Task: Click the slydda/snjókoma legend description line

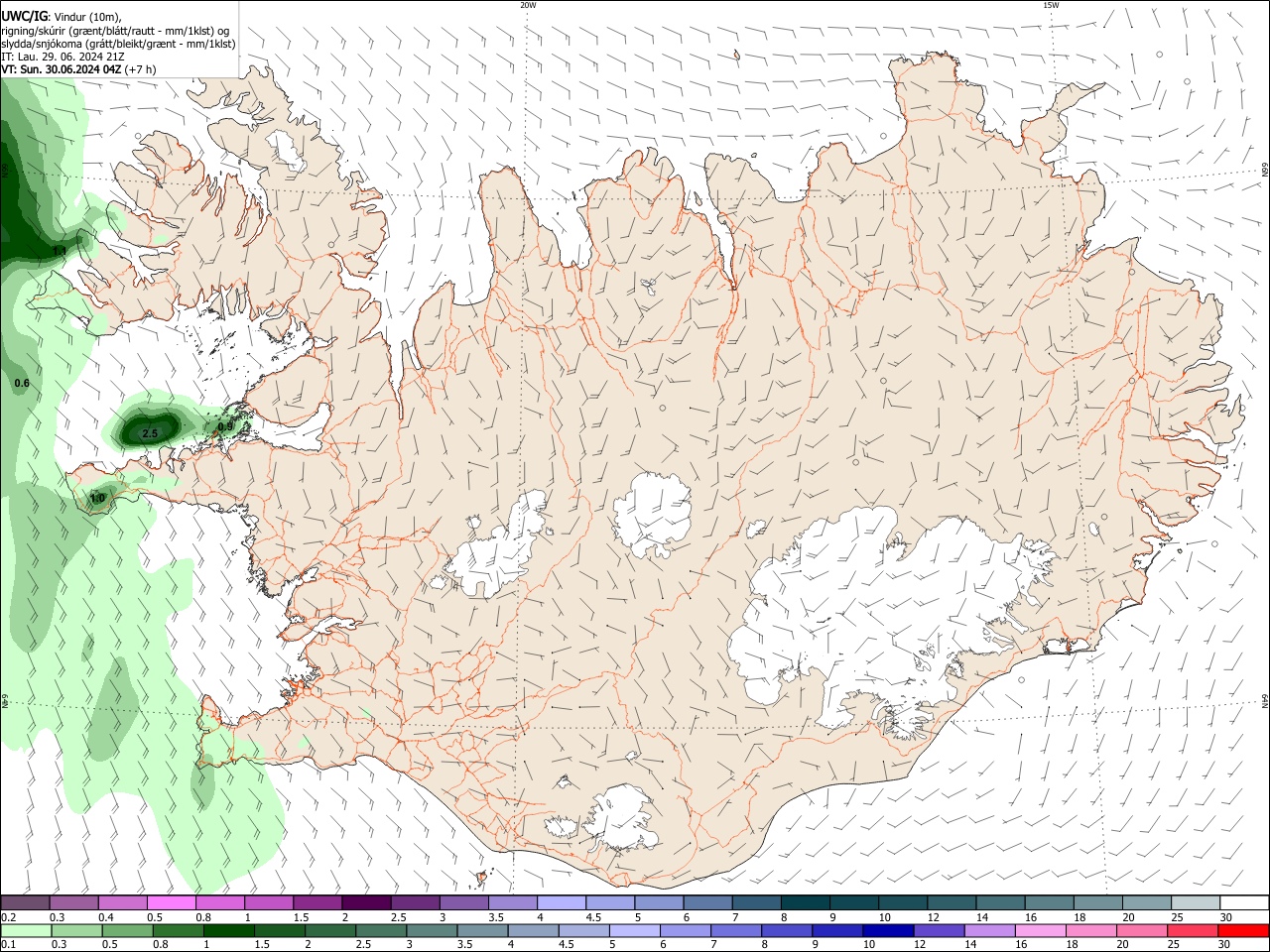Action: [118, 44]
